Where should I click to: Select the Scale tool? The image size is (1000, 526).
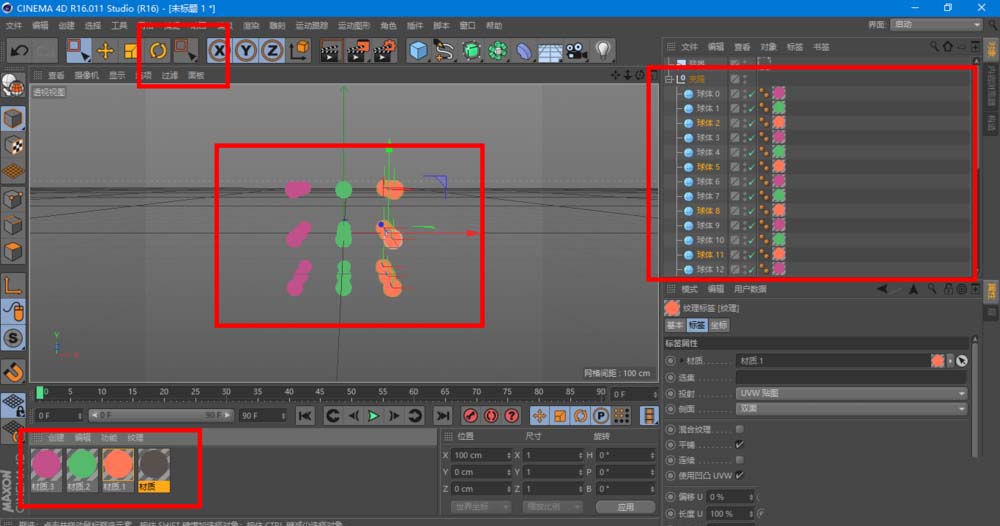131,50
